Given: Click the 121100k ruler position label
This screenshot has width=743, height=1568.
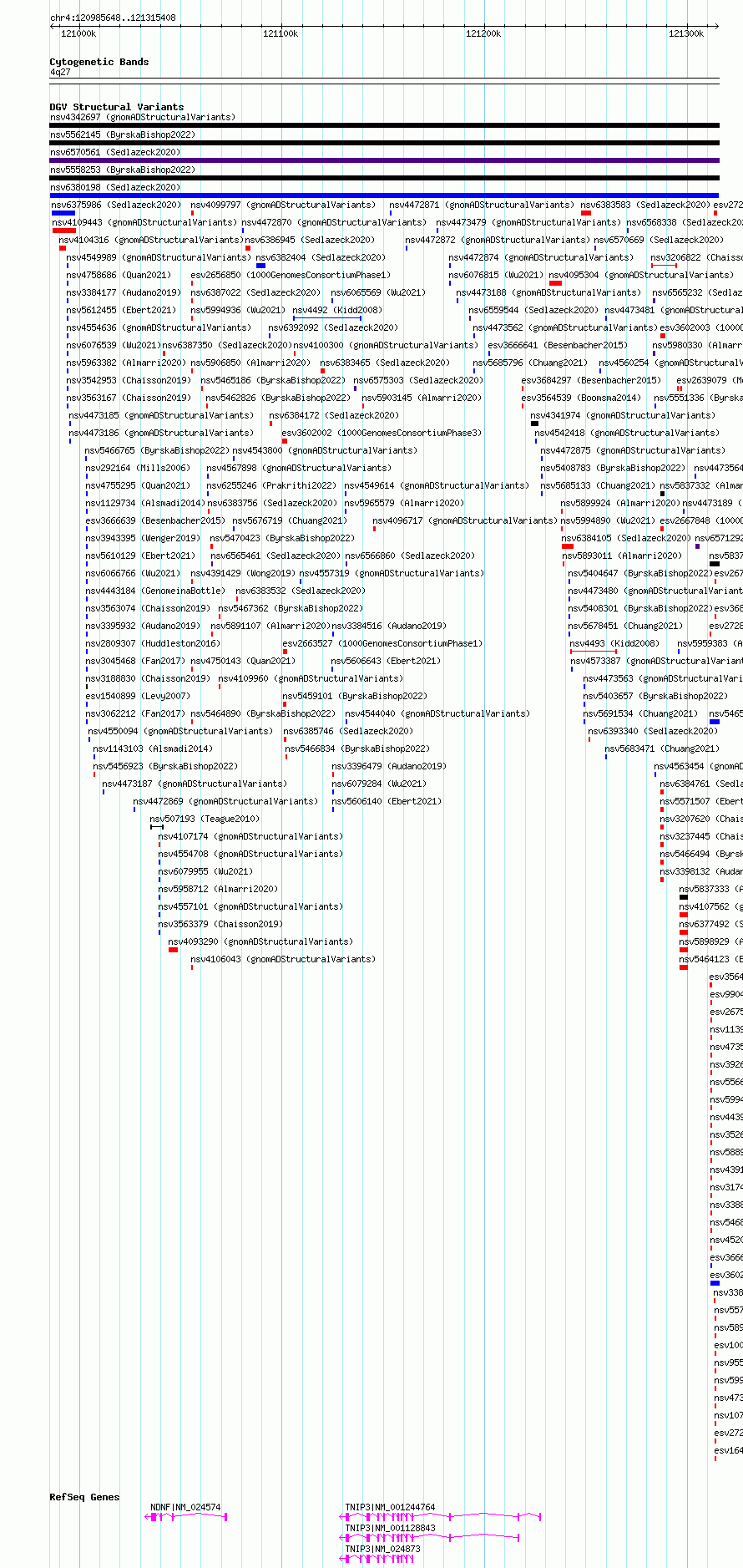Looking at the screenshot, I should pyautogui.click(x=281, y=33).
